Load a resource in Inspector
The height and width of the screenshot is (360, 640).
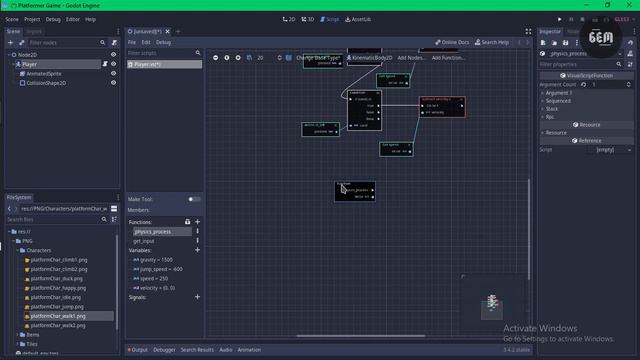click(x=554, y=42)
